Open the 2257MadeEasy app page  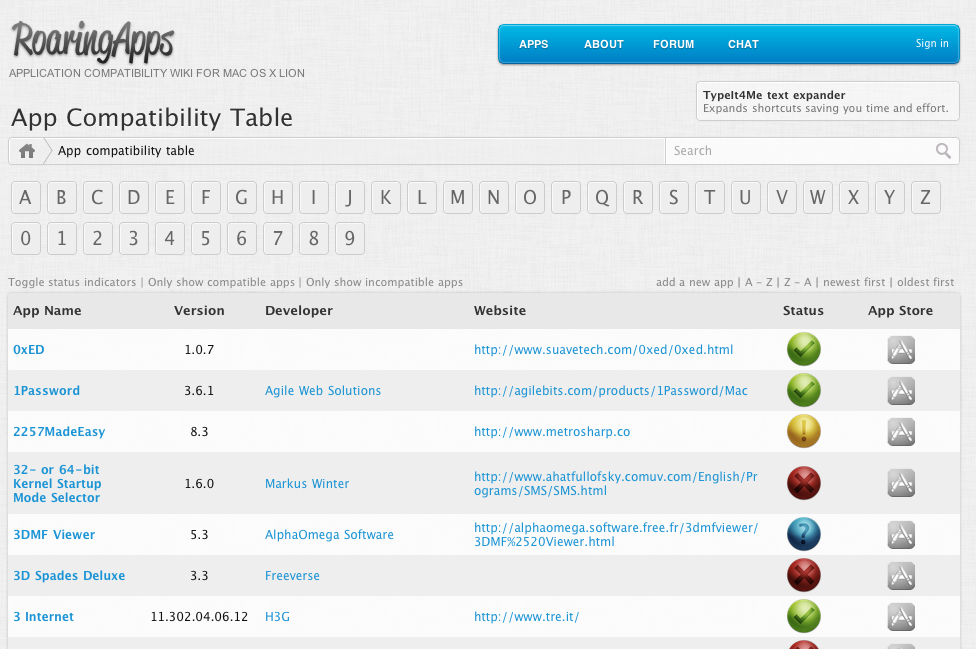pyautogui.click(x=59, y=432)
